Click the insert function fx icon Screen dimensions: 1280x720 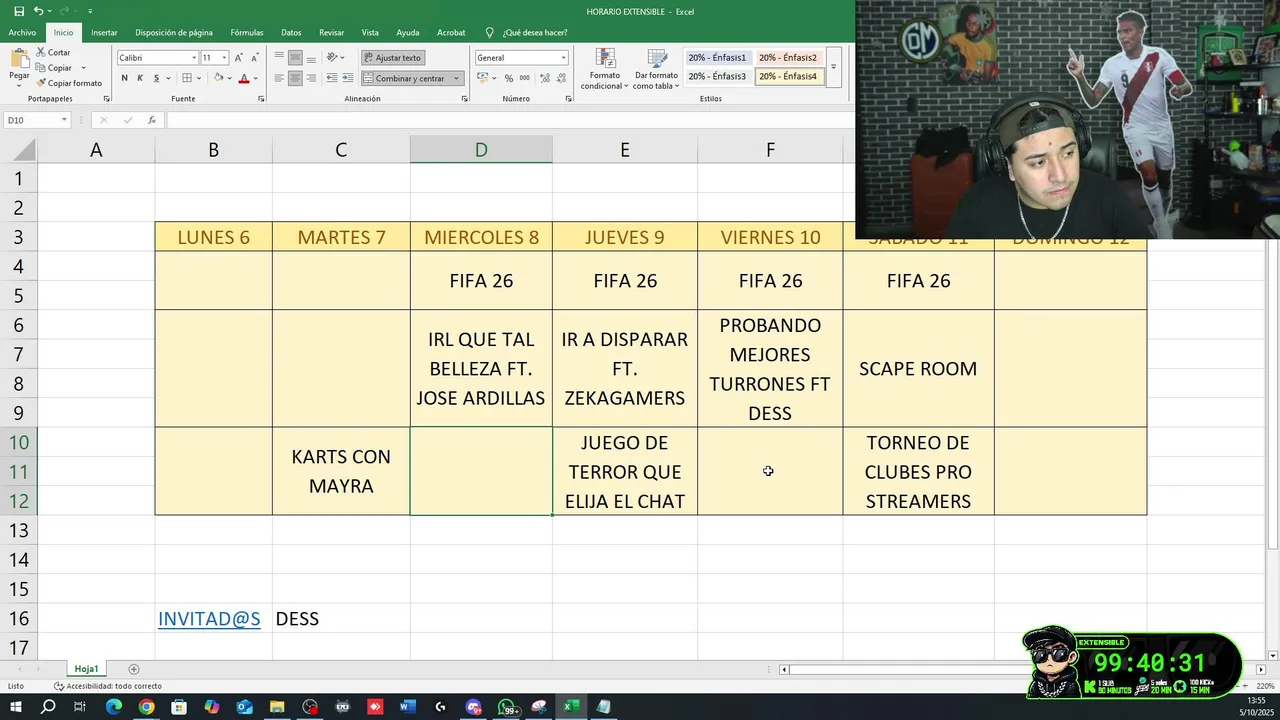(x=152, y=120)
